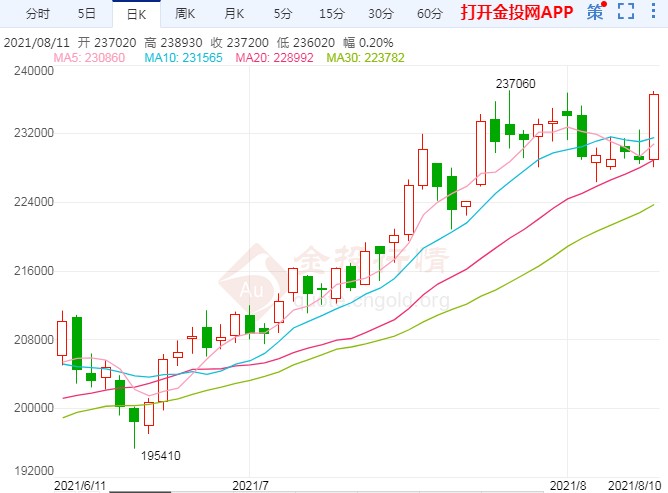Click the 195410 low price annotation
This screenshot has height=493, width=668.
click(161, 456)
